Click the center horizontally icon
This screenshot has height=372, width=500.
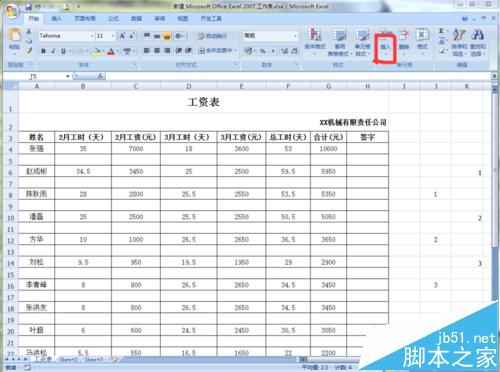click(x=157, y=50)
